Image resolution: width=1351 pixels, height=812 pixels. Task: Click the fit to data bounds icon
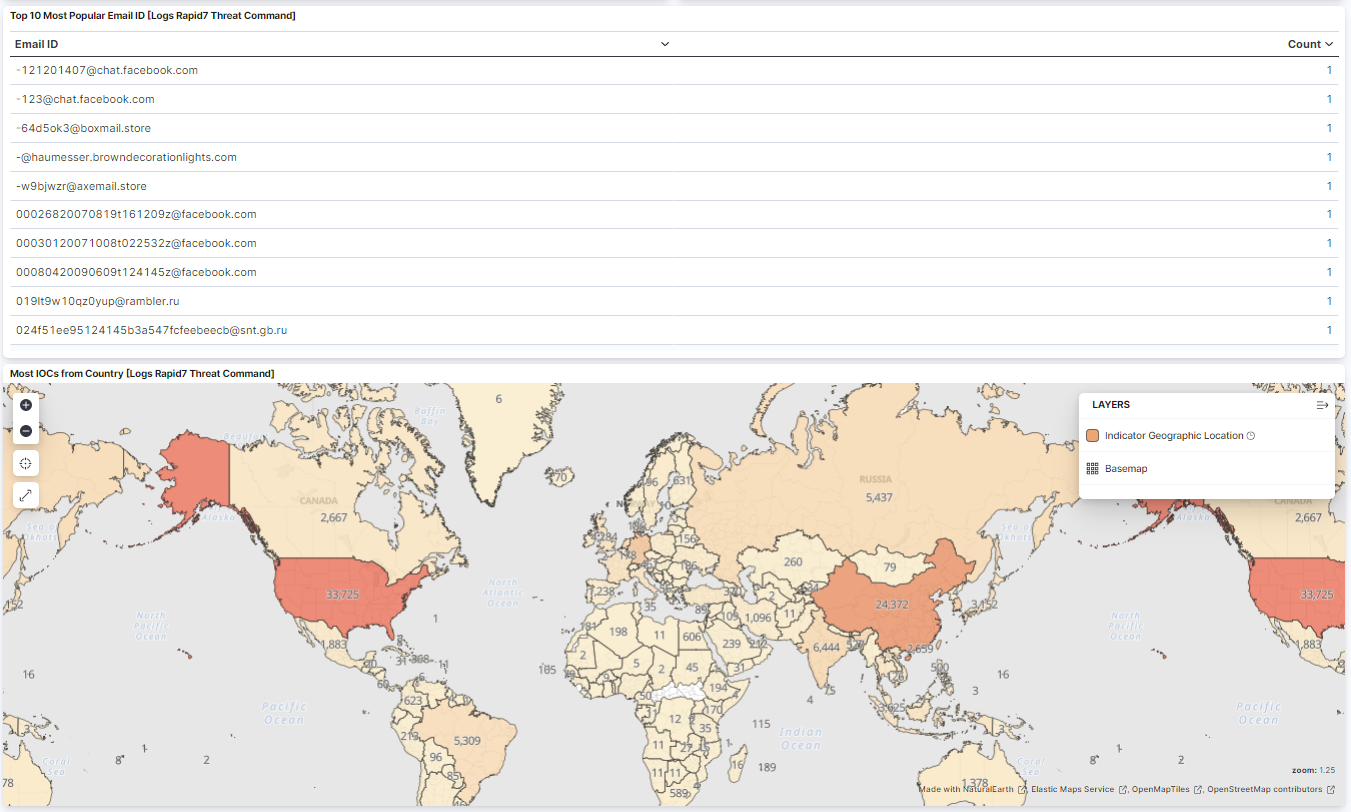click(x=26, y=463)
